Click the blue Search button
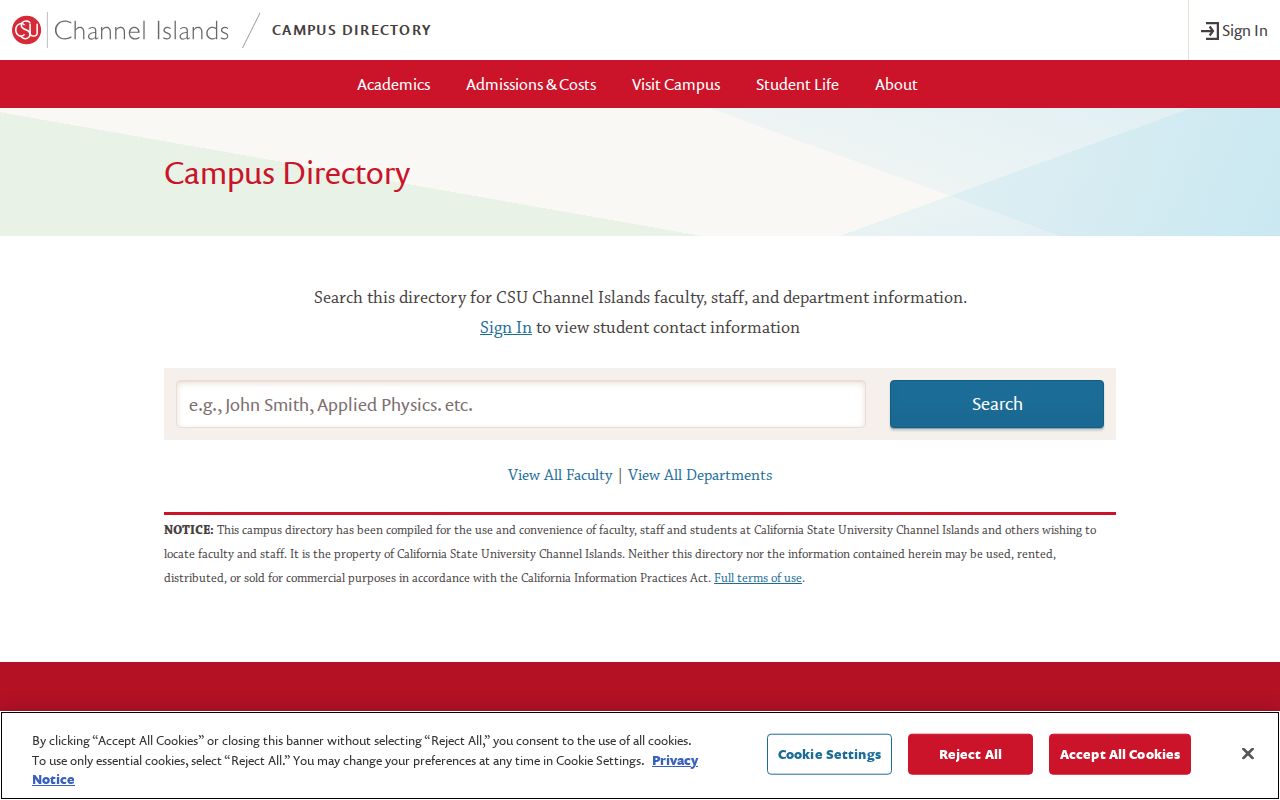This screenshot has width=1280, height=800. click(997, 404)
